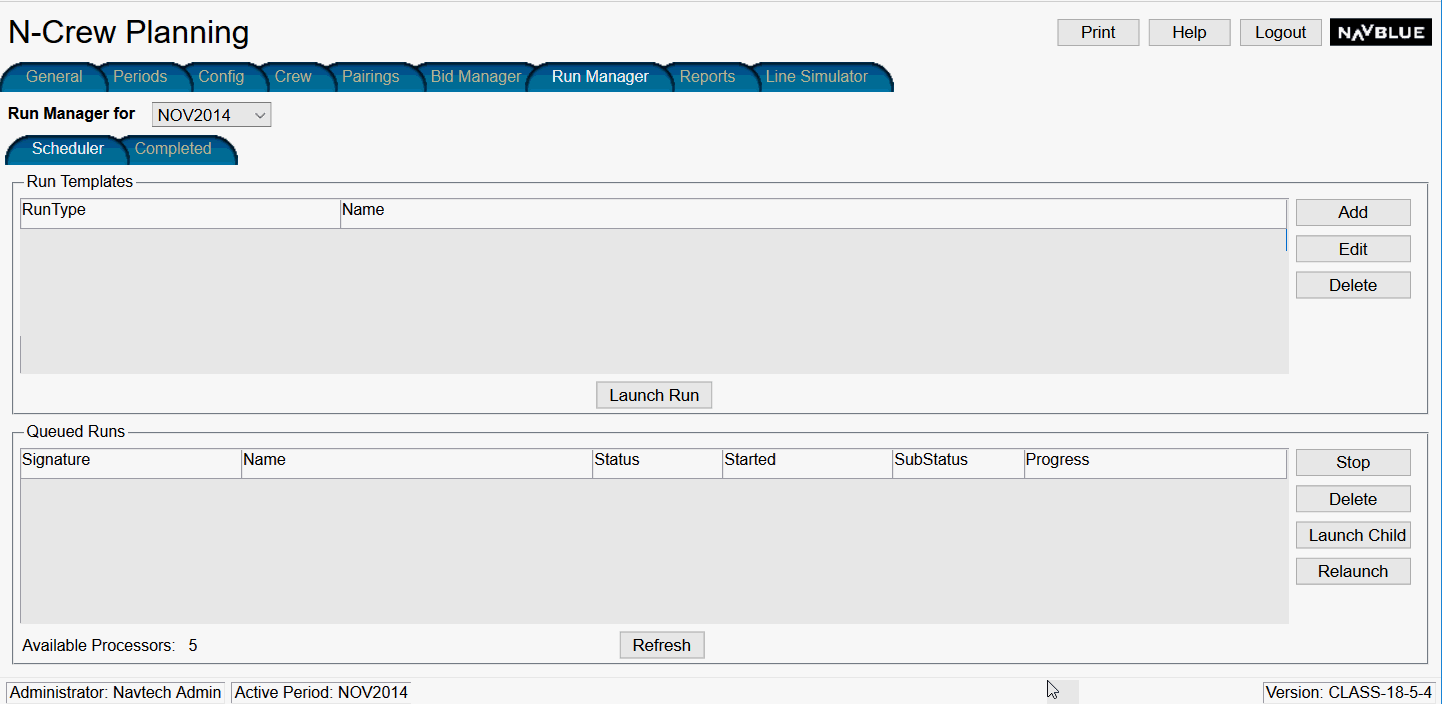
Task: Click the Launch Child button
Action: coord(1353,535)
